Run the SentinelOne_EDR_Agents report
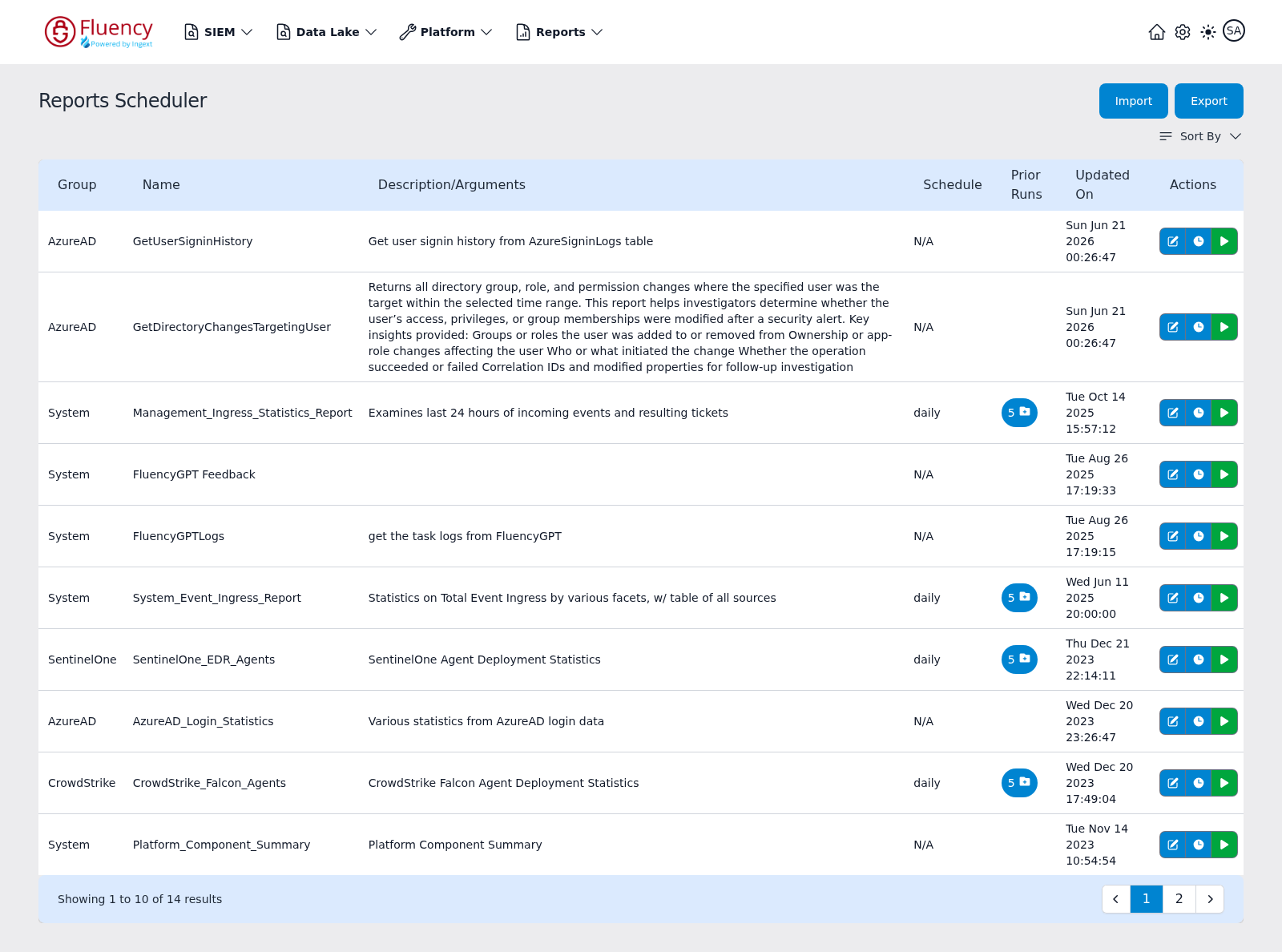The height and width of the screenshot is (952, 1282). [x=1224, y=660]
